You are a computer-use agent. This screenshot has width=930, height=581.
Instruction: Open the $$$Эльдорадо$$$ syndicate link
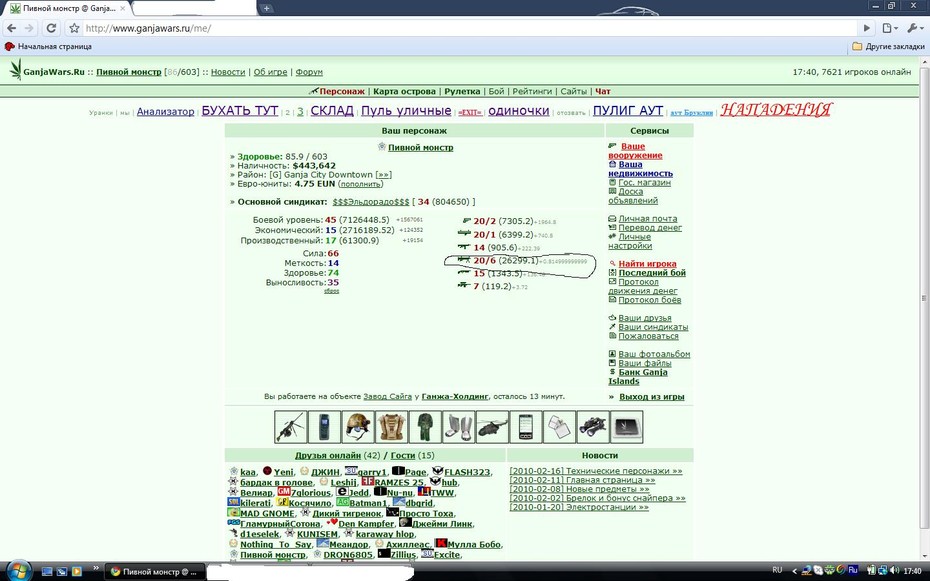pos(371,202)
